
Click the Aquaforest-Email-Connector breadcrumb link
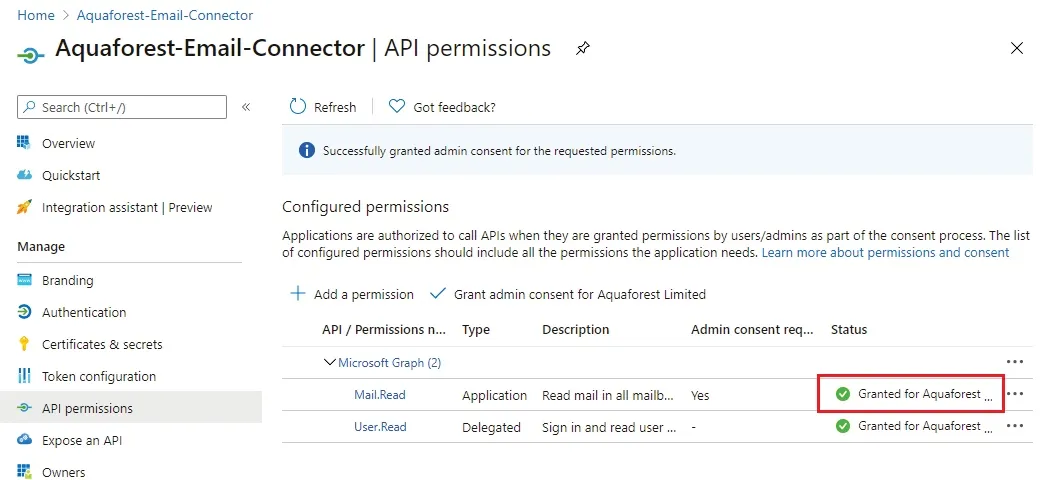[165, 15]
